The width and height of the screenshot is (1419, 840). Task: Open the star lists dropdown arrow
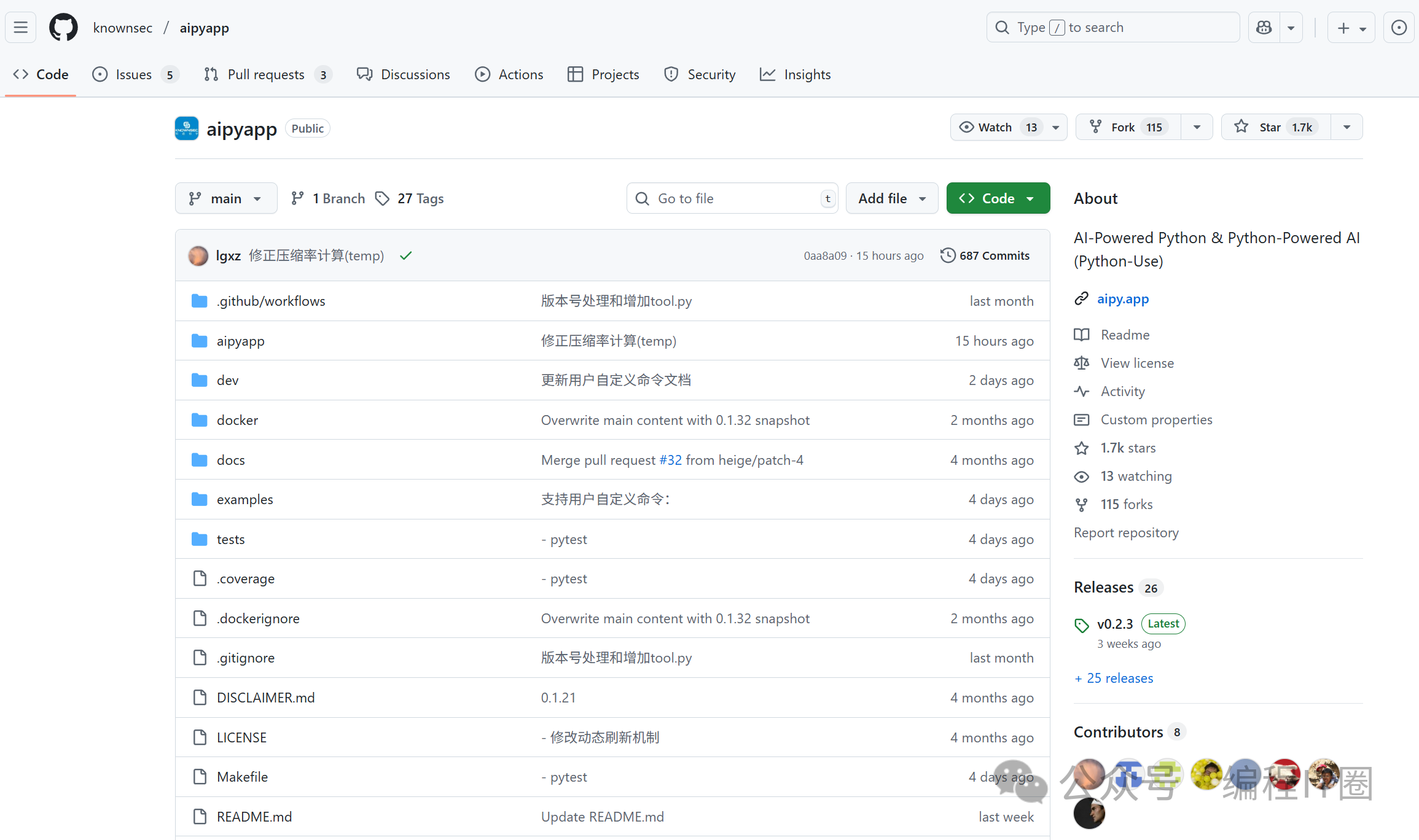coord(1347,127)
